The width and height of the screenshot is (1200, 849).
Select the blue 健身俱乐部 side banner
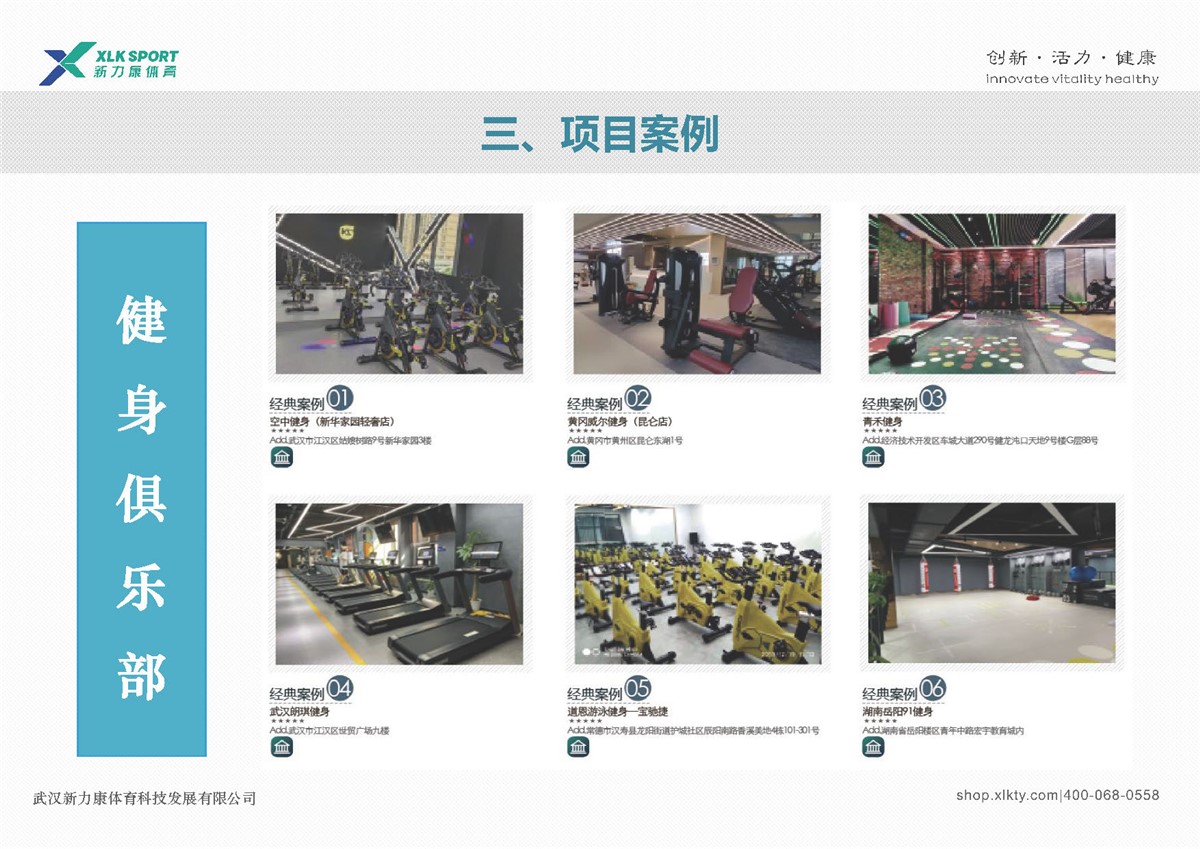point(142,489)
